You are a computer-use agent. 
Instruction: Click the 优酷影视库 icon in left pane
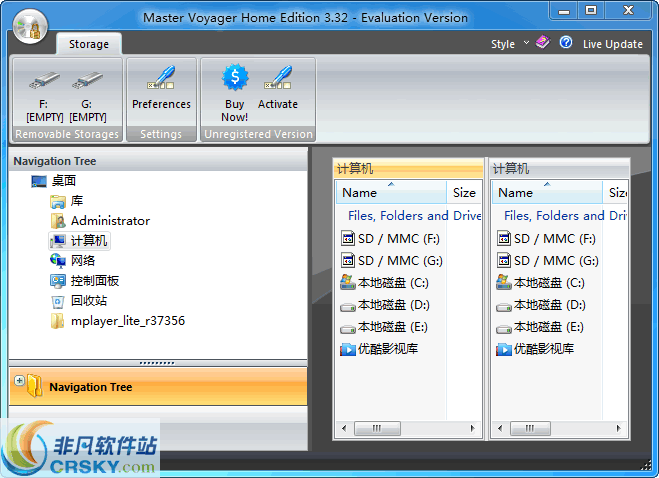click(x=348, y=349)
